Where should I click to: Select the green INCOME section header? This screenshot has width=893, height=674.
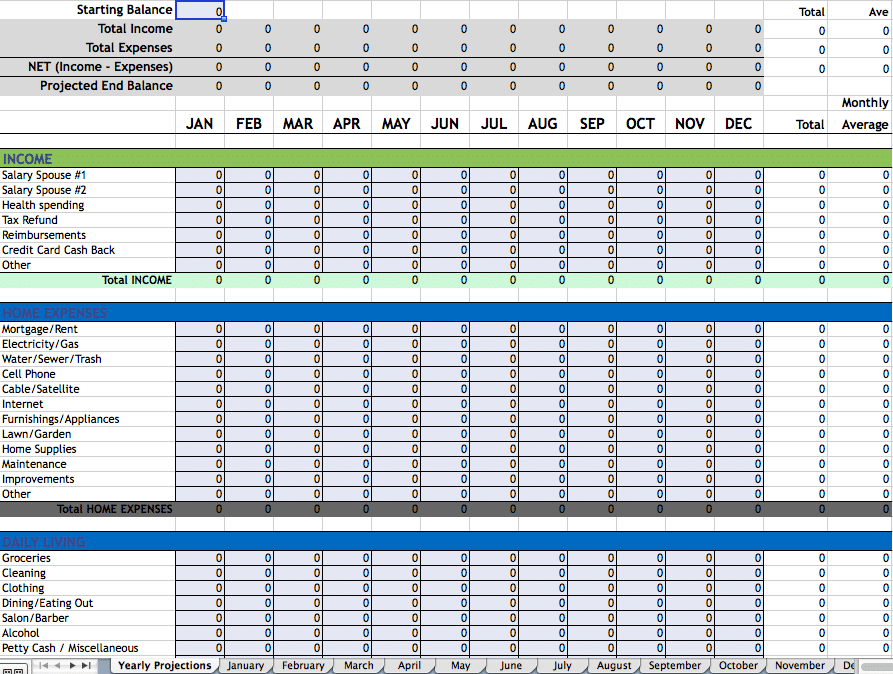(x=446, y=158)
